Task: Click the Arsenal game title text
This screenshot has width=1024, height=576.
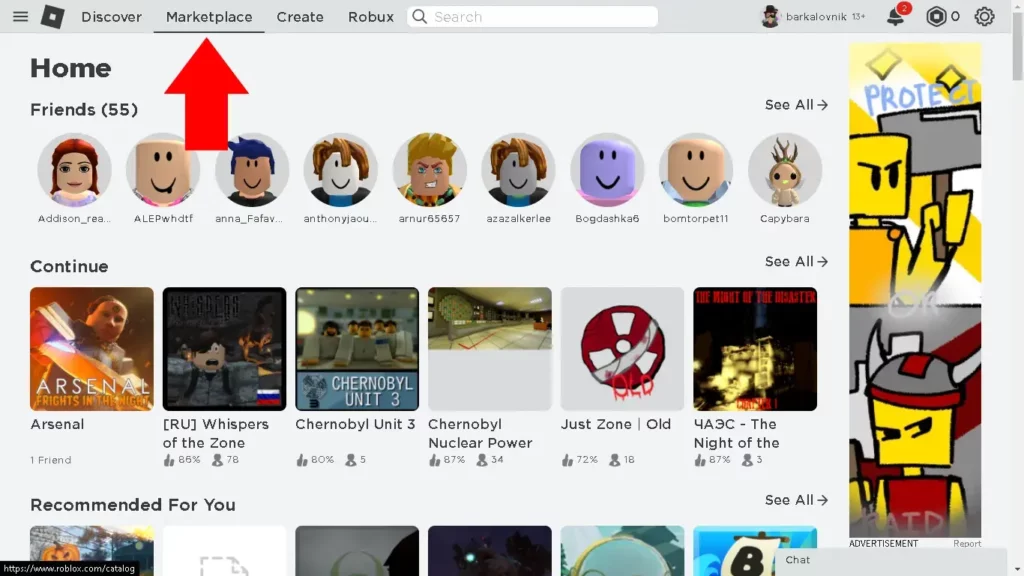Action: [57, 424]
